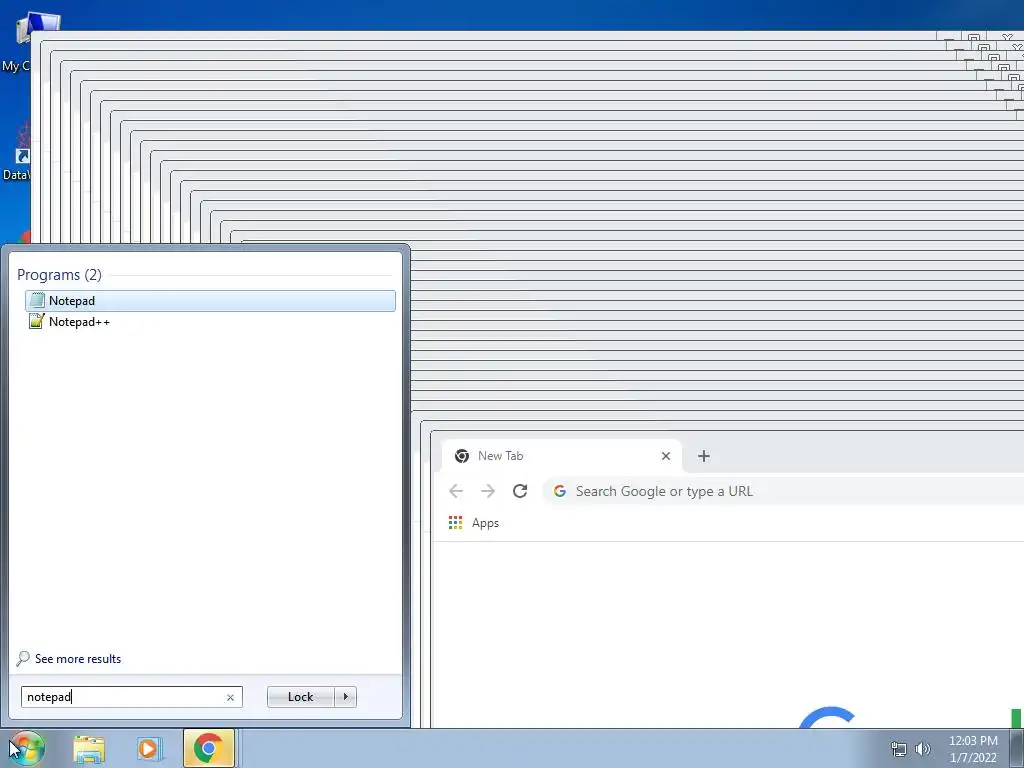
Task: Open Notepad from the Programs results
Action: pos(210,300)
